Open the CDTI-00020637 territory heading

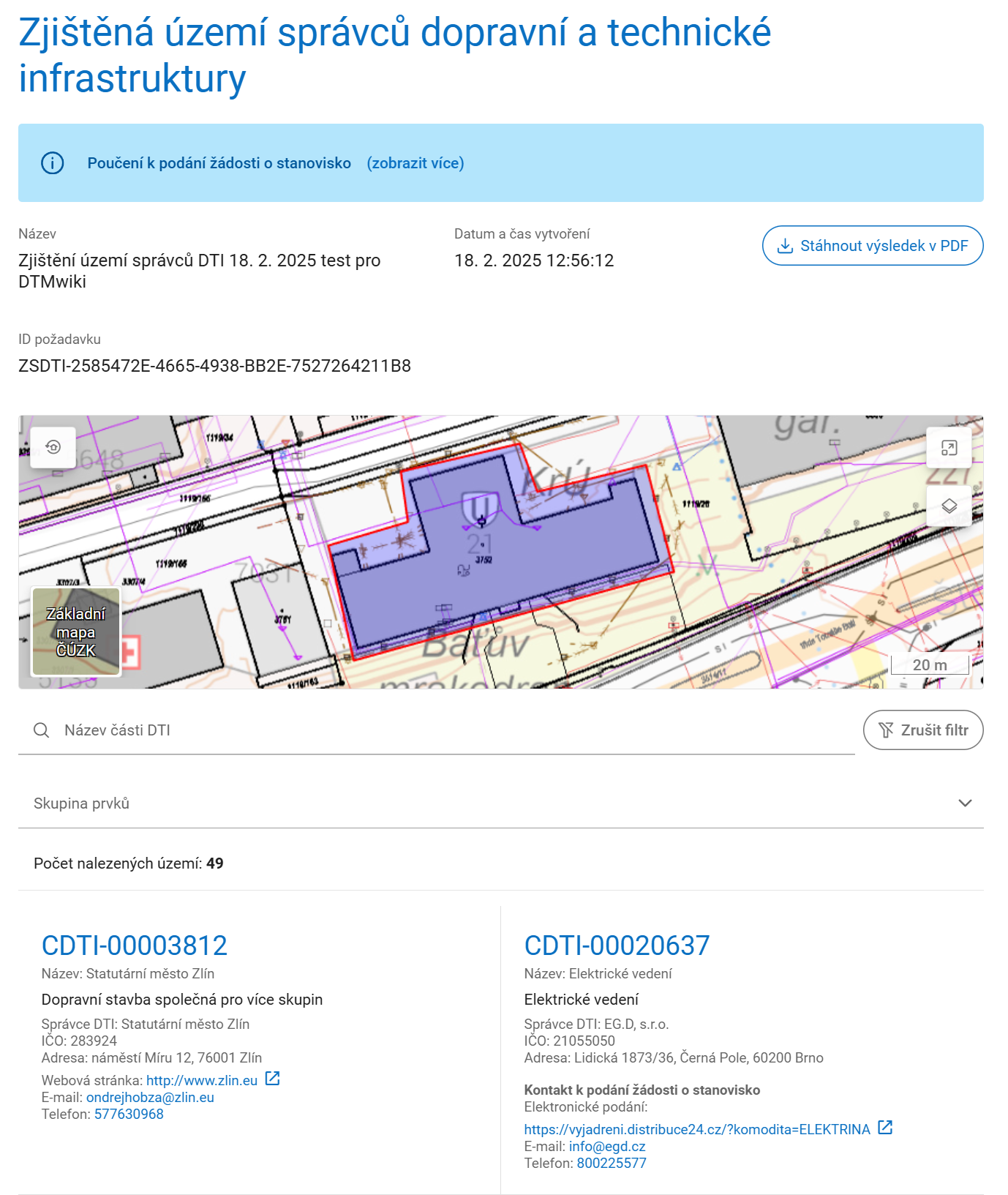point(617,945)
